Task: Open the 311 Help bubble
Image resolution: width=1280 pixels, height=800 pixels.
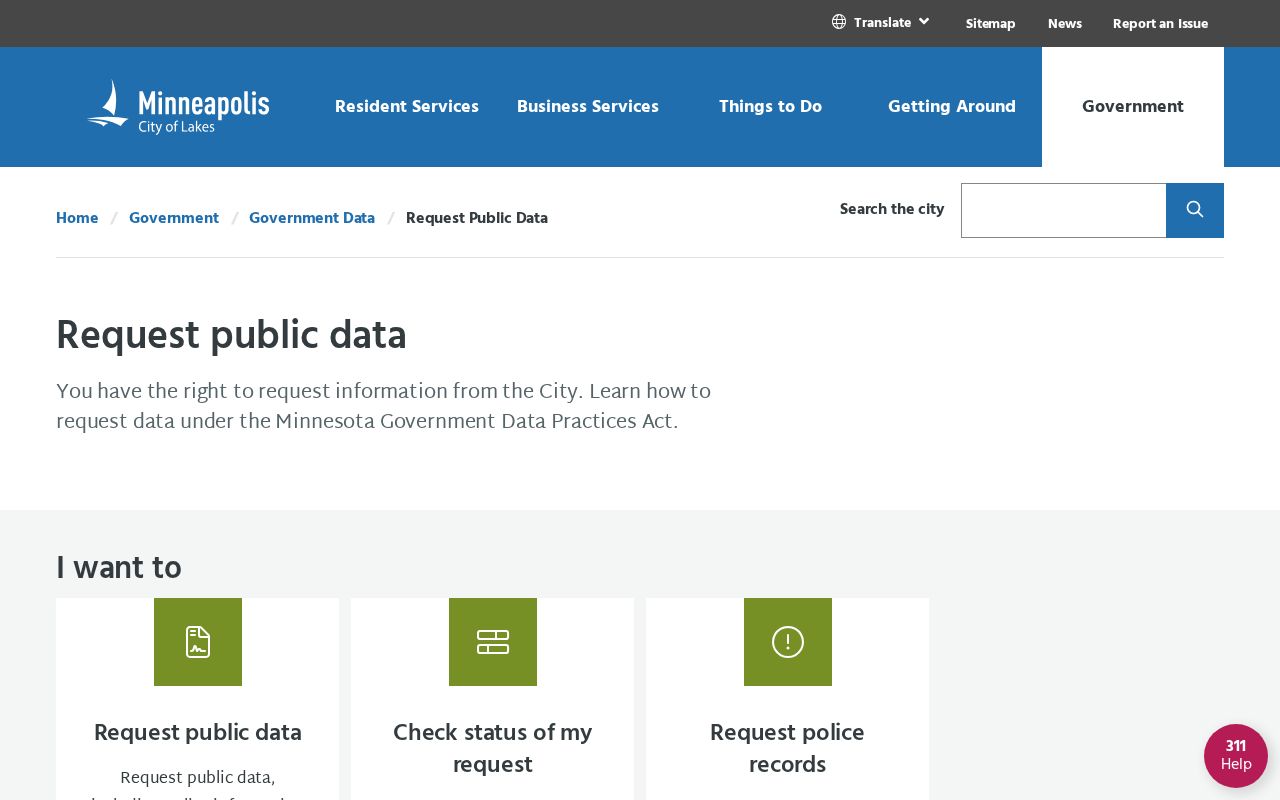Action: tap(1236, 756)
